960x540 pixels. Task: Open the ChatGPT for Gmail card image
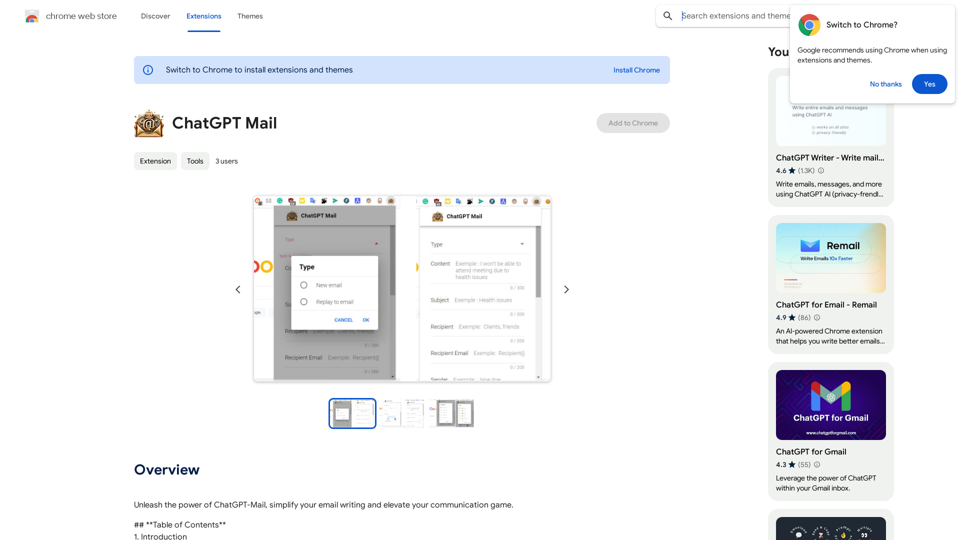tap(831, 405)
